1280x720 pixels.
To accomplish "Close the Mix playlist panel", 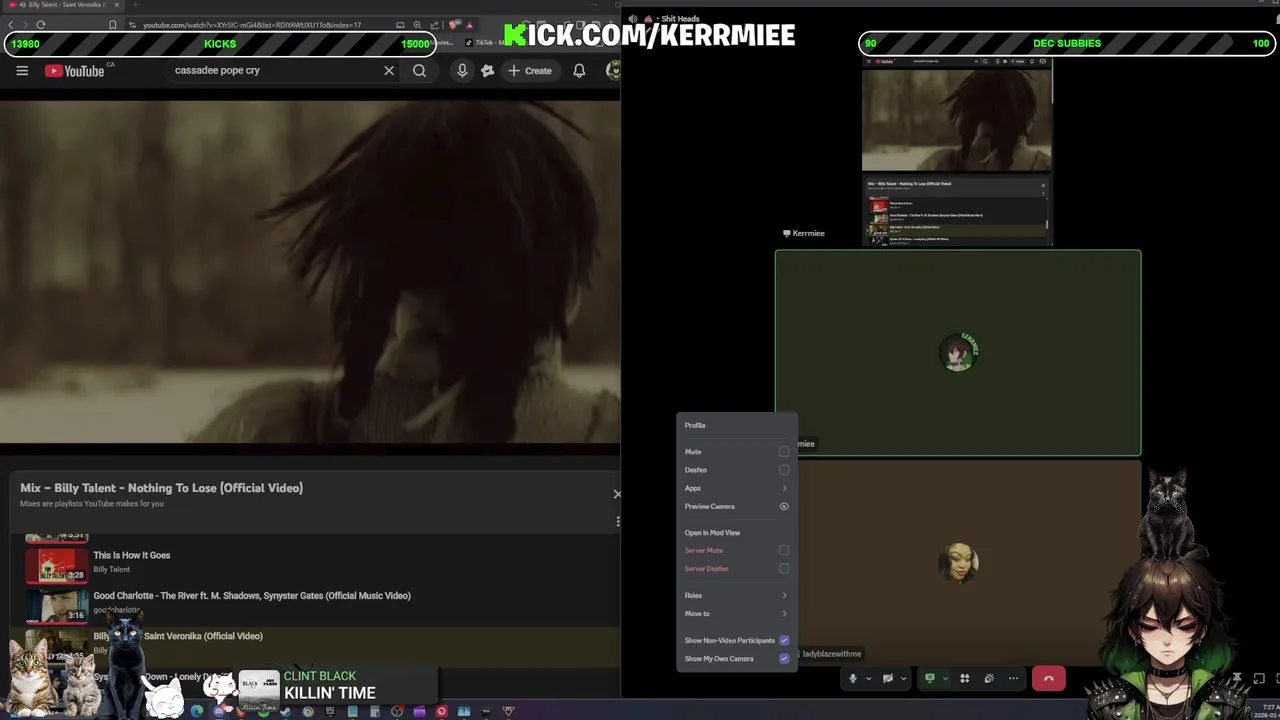I will click(x=616, y=494).
